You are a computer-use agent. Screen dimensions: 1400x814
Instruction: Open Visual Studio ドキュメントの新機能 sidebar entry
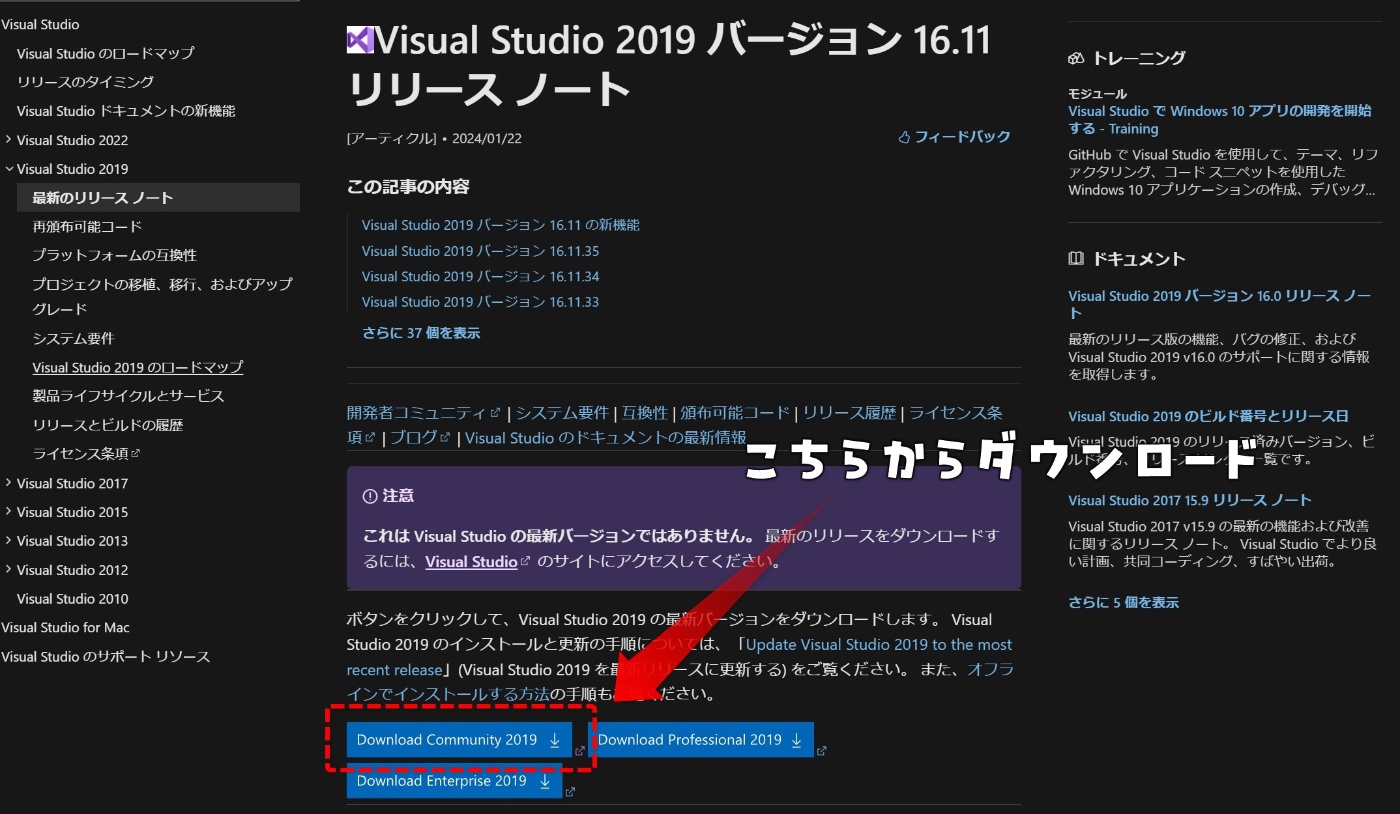[x=126, y=111]
